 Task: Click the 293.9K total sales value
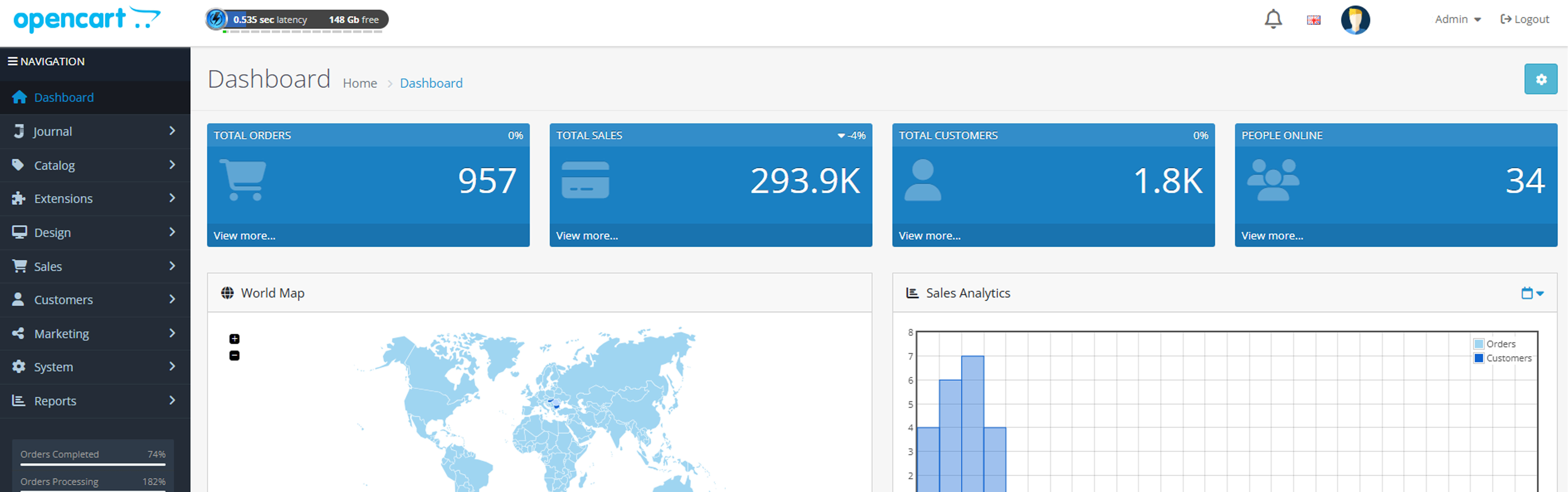click(805, 181)
